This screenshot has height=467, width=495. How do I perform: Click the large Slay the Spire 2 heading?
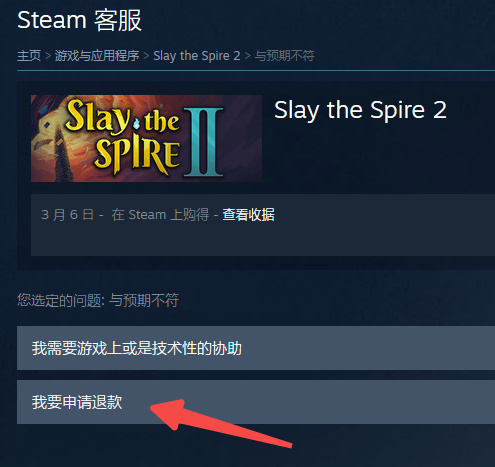point(360,110)
